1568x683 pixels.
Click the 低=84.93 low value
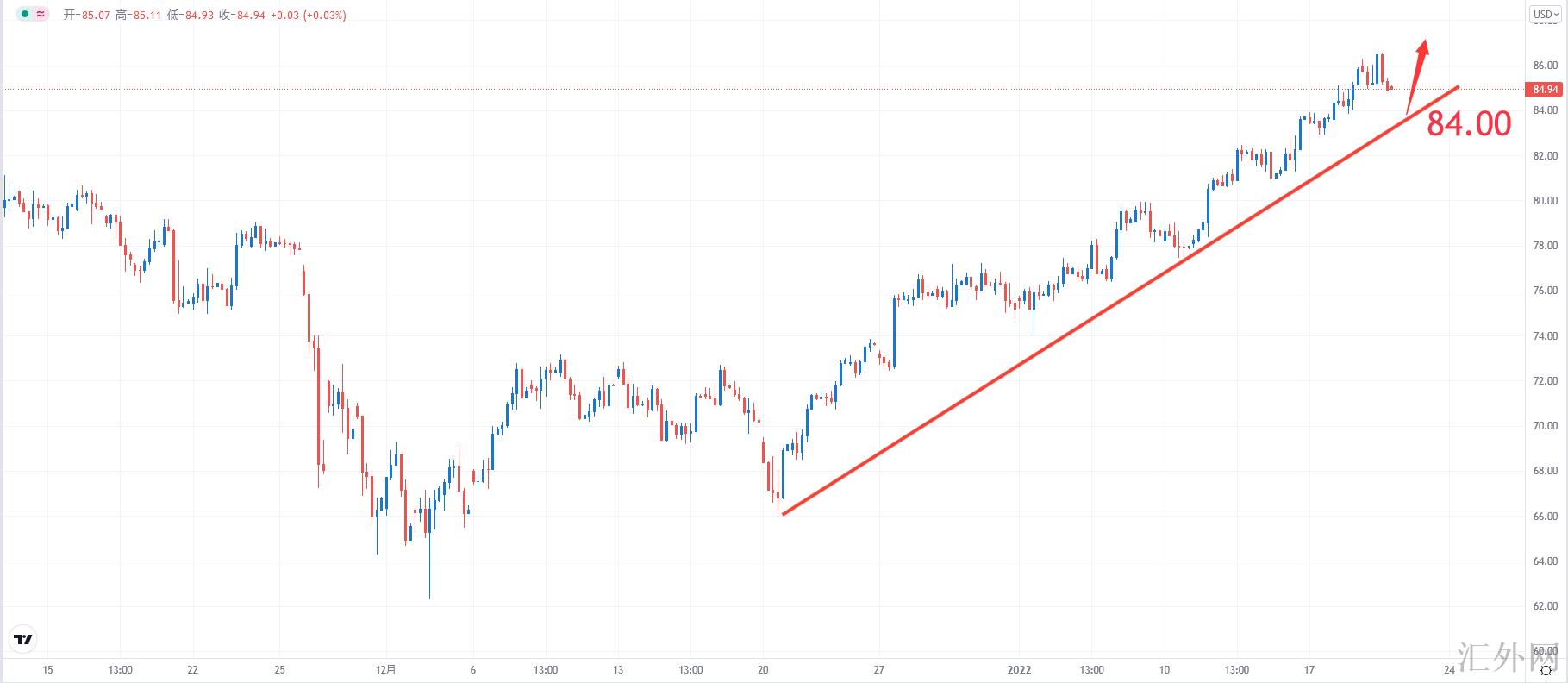(191, 16)
